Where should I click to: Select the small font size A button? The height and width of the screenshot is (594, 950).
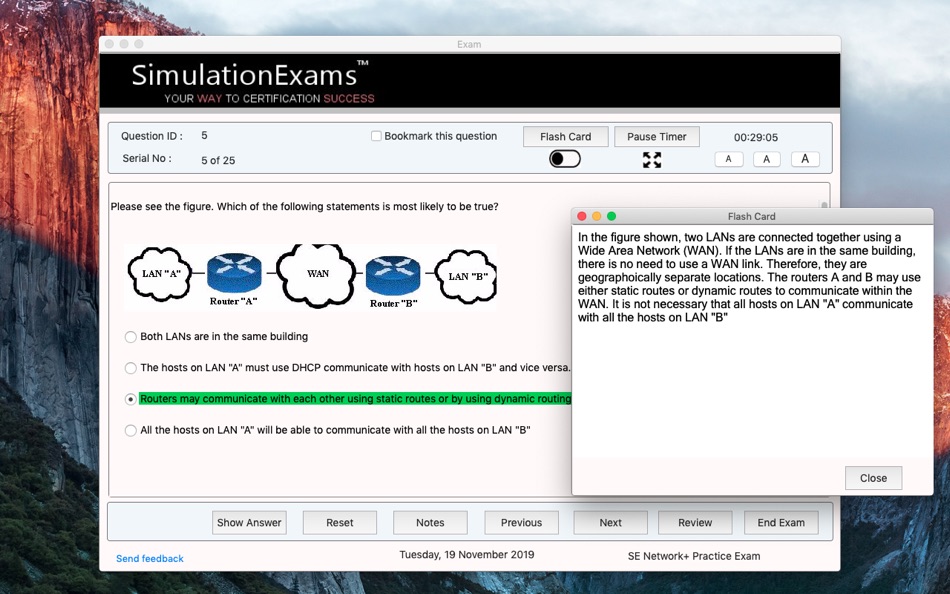[728, 159]
